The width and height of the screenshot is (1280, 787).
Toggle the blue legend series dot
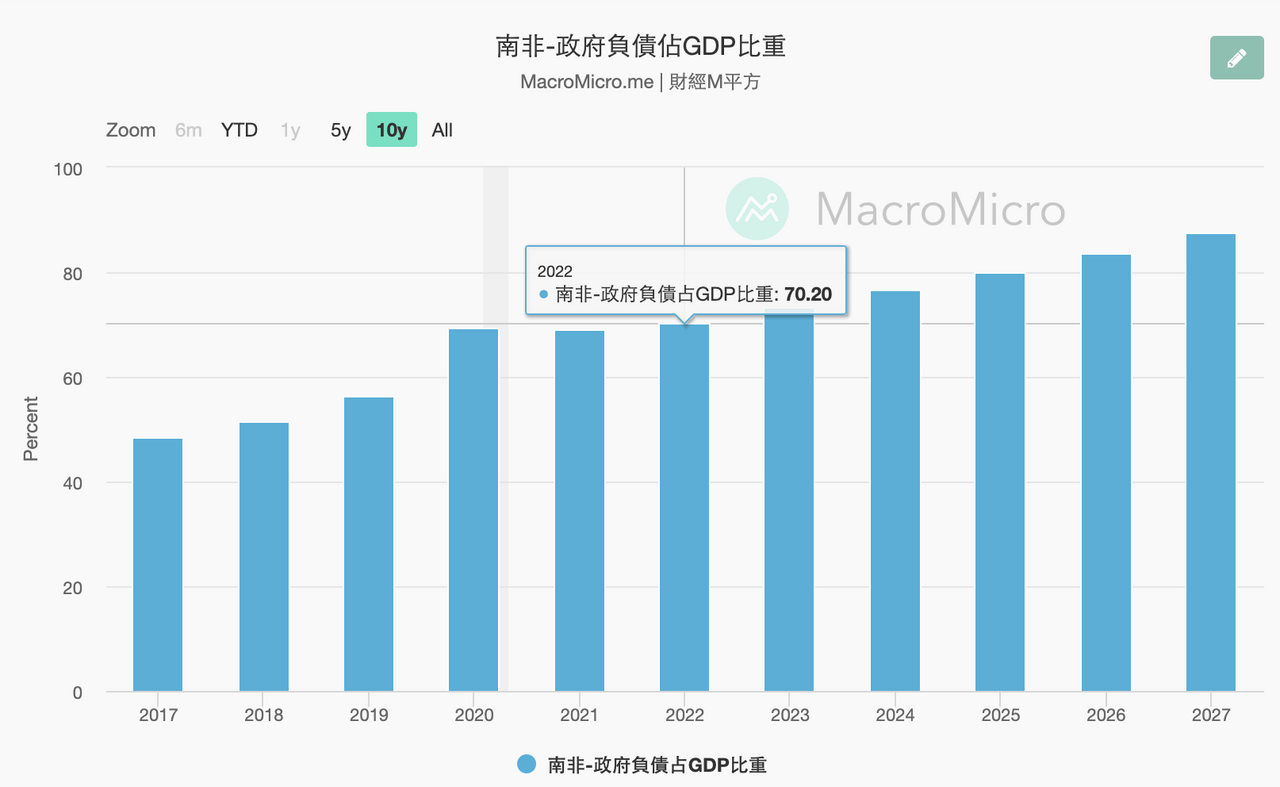(x=527, y=765)
